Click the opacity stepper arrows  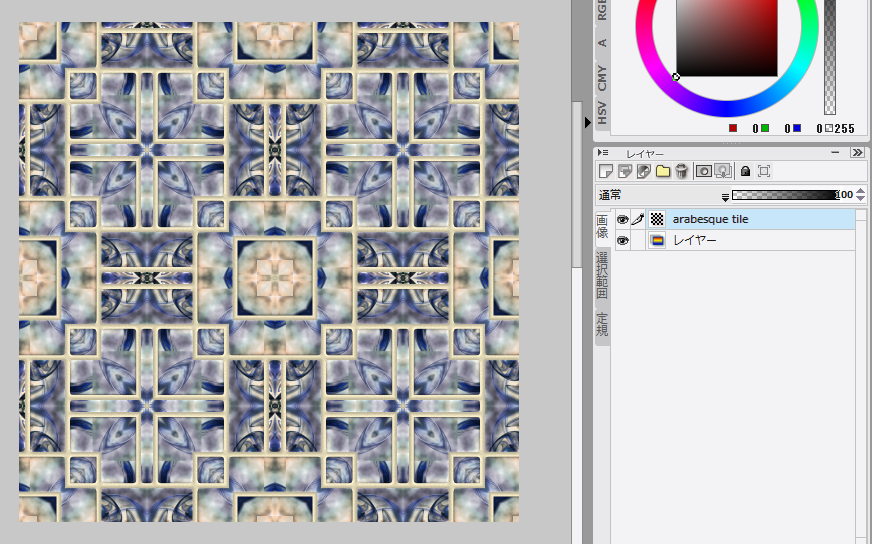click(x=860, y=195)
